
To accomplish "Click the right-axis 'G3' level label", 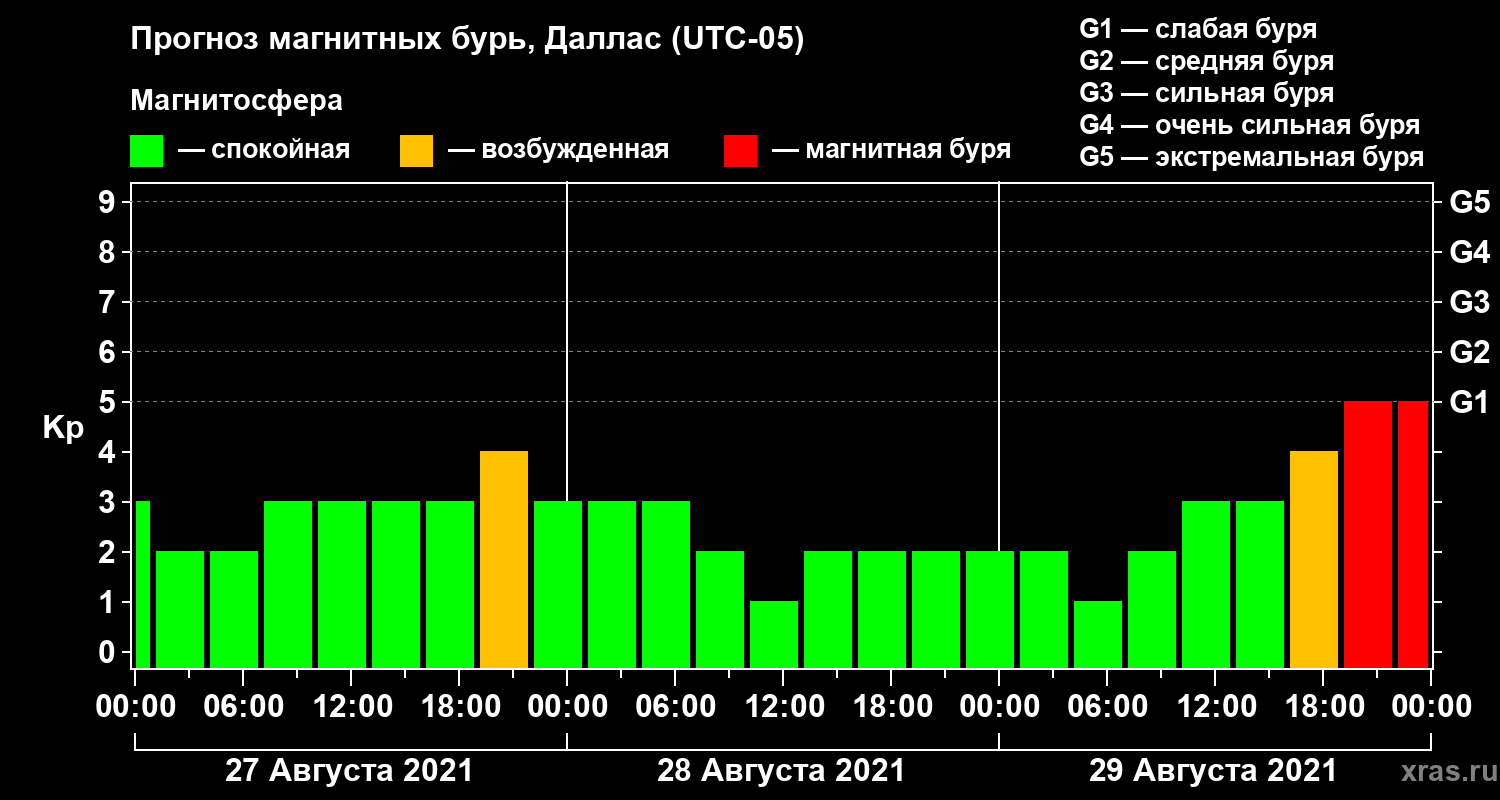I will [1469, 302].
